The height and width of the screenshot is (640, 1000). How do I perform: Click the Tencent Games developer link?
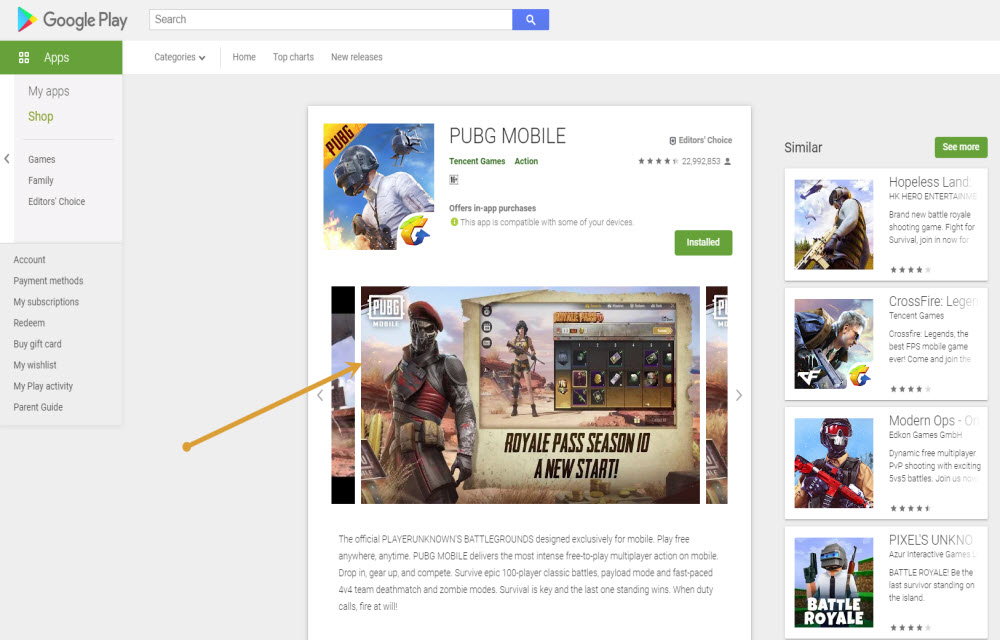[x=477, y=161]
